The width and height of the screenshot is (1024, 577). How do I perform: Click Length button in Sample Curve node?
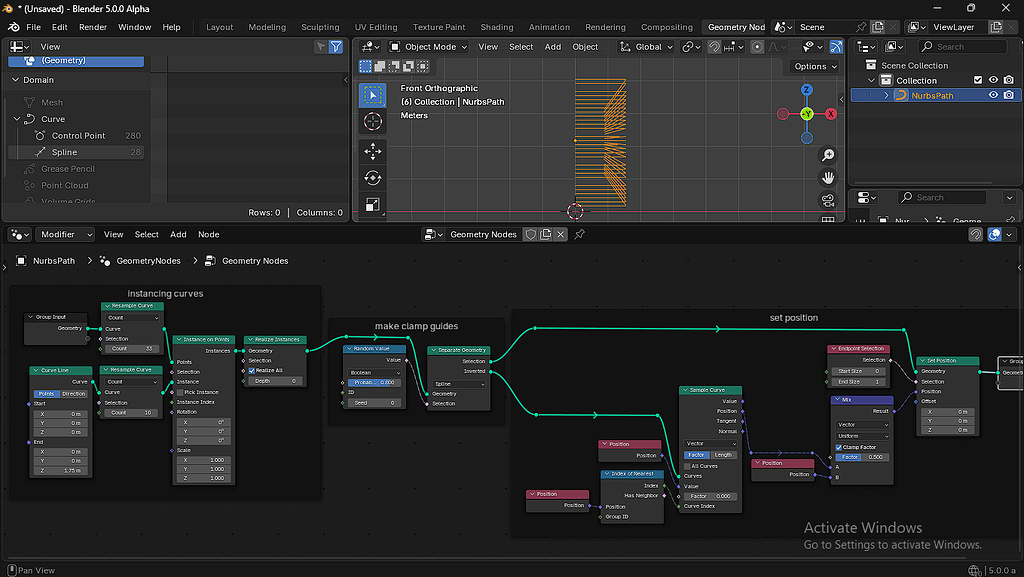pos(724,455)
